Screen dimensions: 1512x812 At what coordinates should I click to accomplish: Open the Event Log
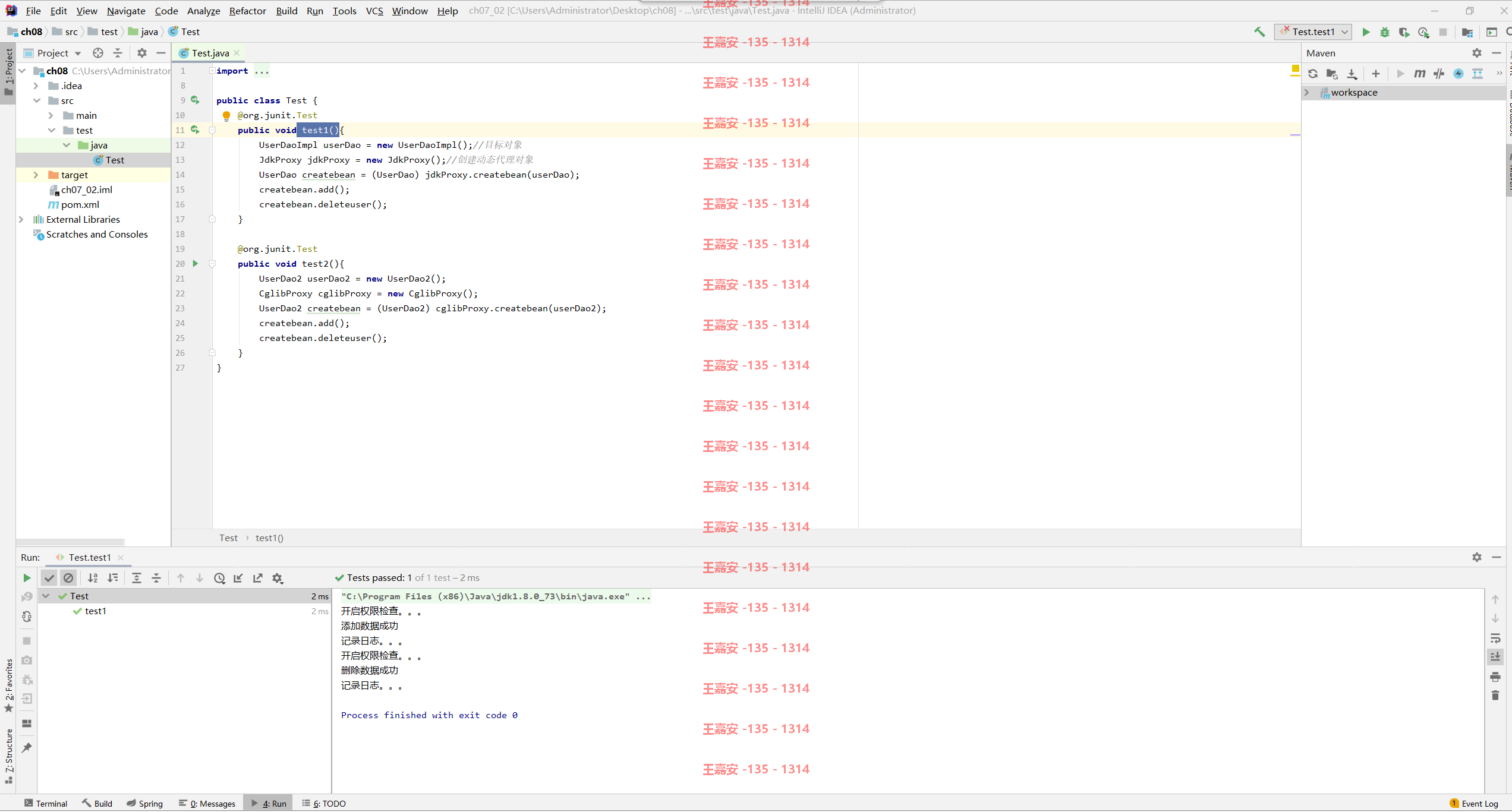tap(1474, 803)
